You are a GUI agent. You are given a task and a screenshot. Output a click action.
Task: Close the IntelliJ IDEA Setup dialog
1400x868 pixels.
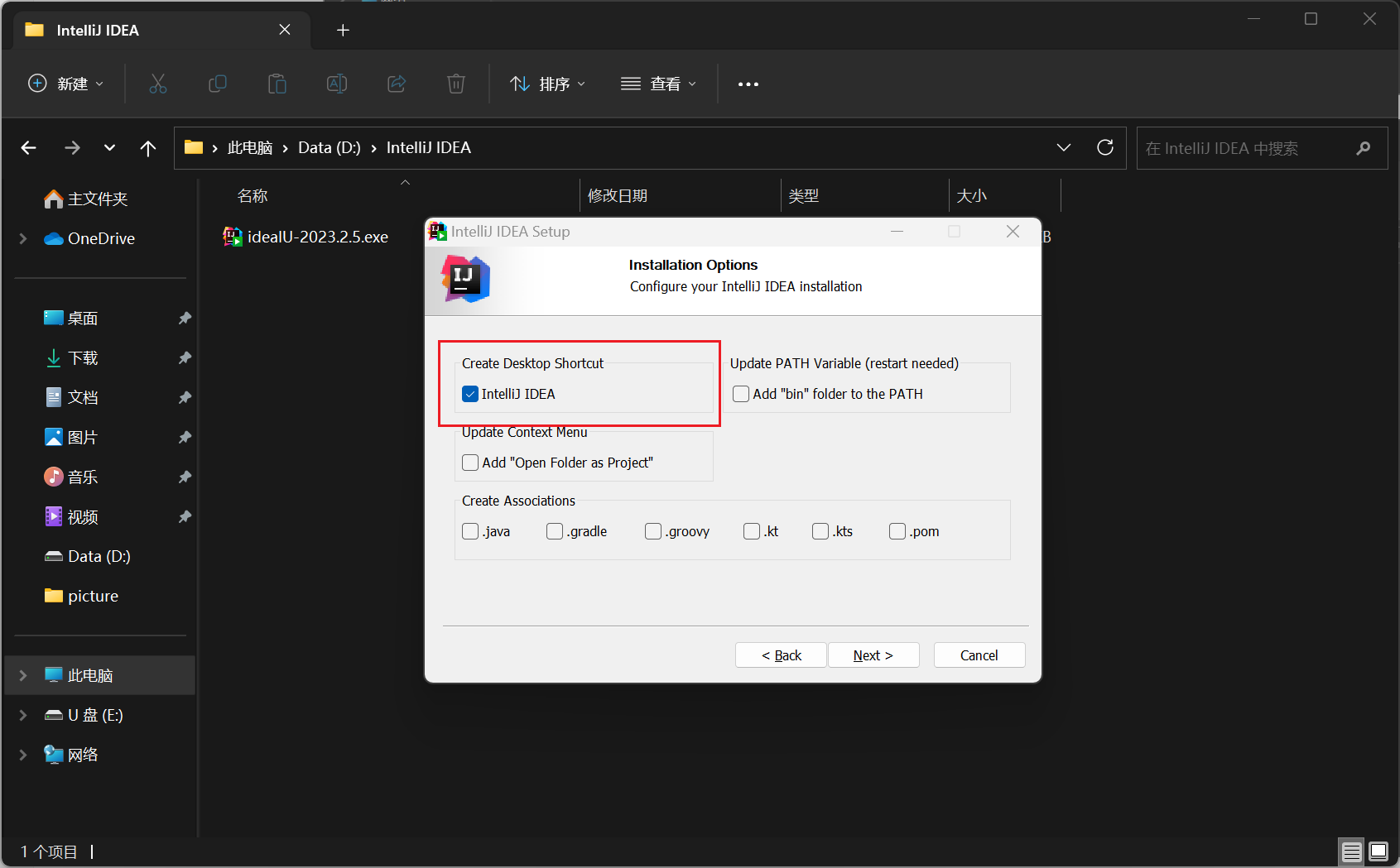(x=1013, y=232)
